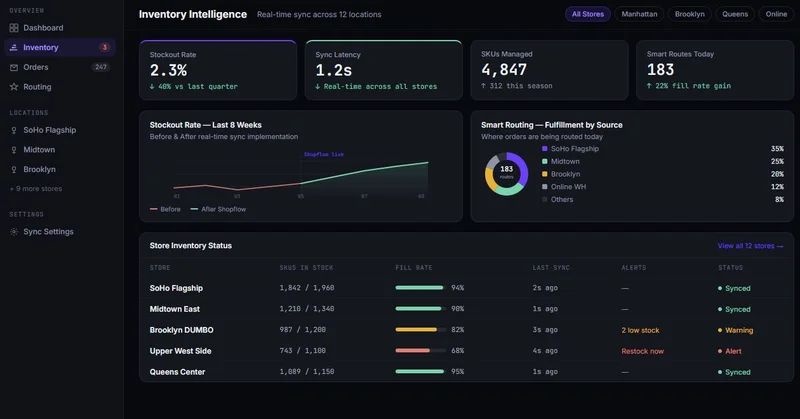Screen dimensions: 800x419
Task: Click the SKUs Managed 4,847 card
Action: click(x=549, y=70)
